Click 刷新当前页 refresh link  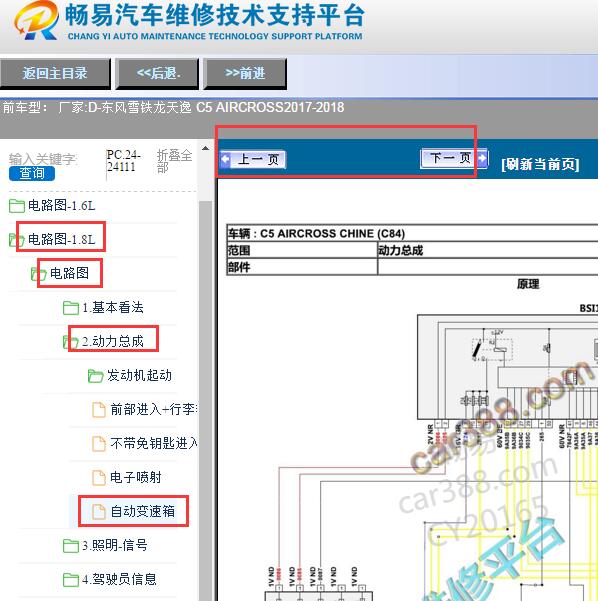(540, 164)
